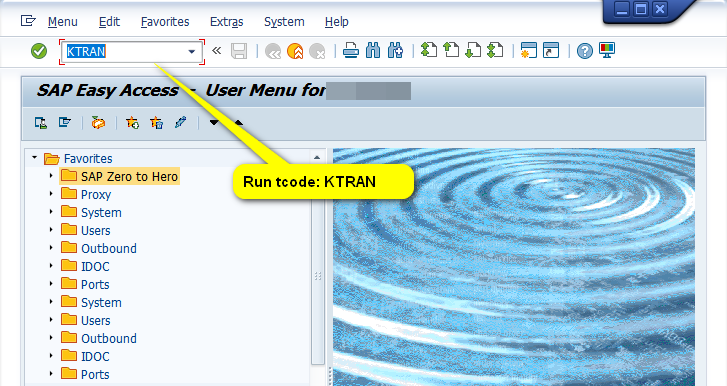
Task: Open SAP Business Workplace icon
Action: pyautogui.click(x=98, y=122)
